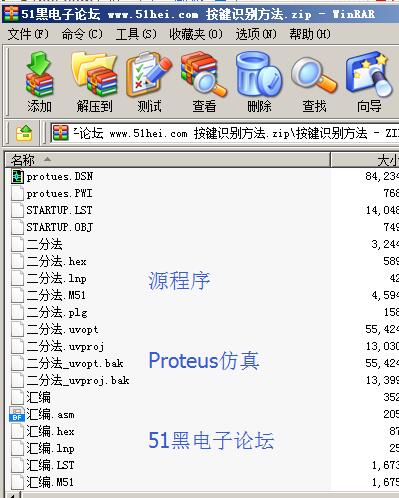This screenshot has height=498, width=399.
Task: Open the 文件(F) menu
Action: coord(28,34)
